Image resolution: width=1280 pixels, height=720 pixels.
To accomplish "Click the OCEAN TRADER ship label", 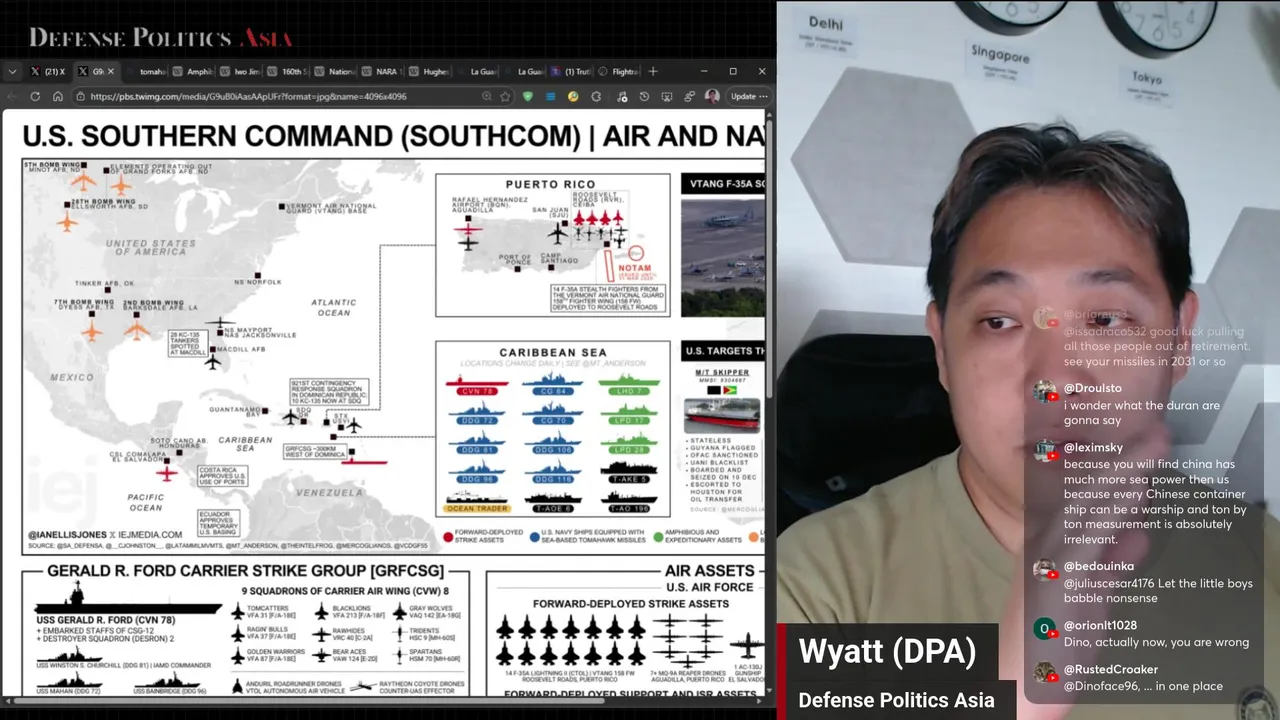I will tap(476, 508).
